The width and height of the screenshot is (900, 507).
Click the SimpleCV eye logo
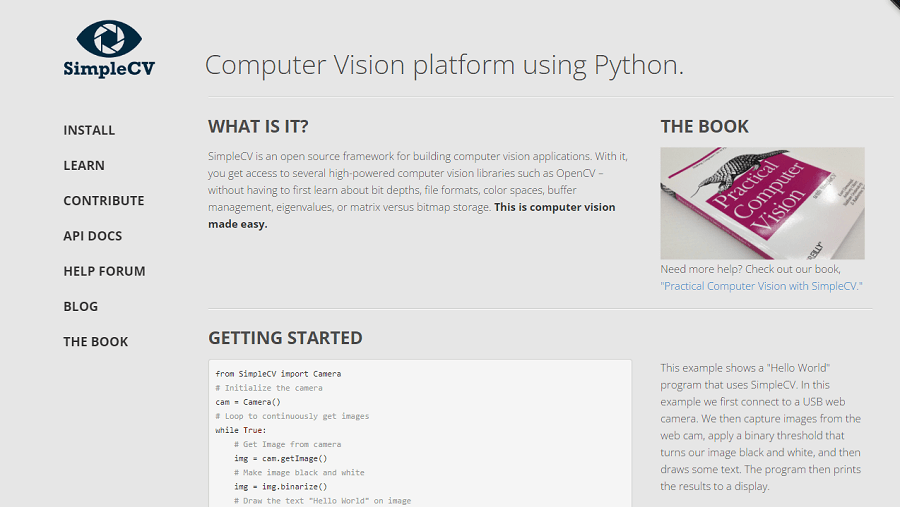tap(109, 49)
